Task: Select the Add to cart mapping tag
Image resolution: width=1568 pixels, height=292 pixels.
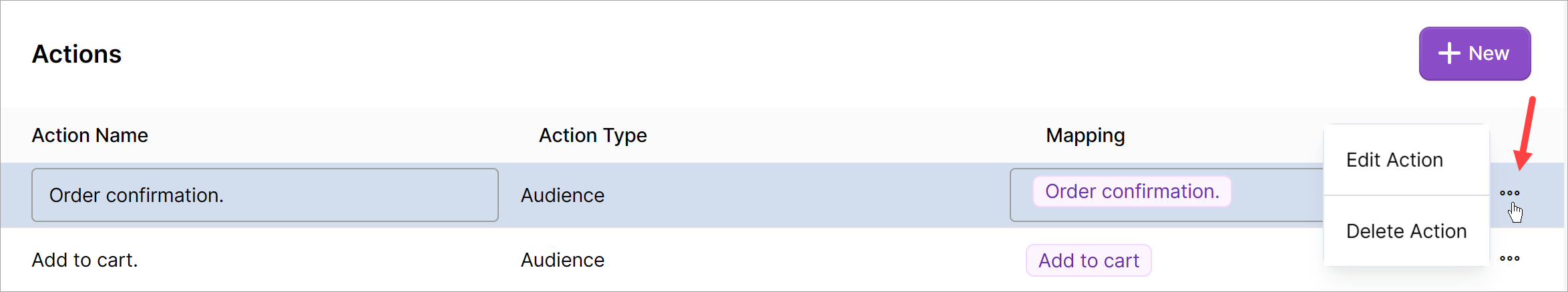Action: pyautogui.click(x=1089, y=261)
